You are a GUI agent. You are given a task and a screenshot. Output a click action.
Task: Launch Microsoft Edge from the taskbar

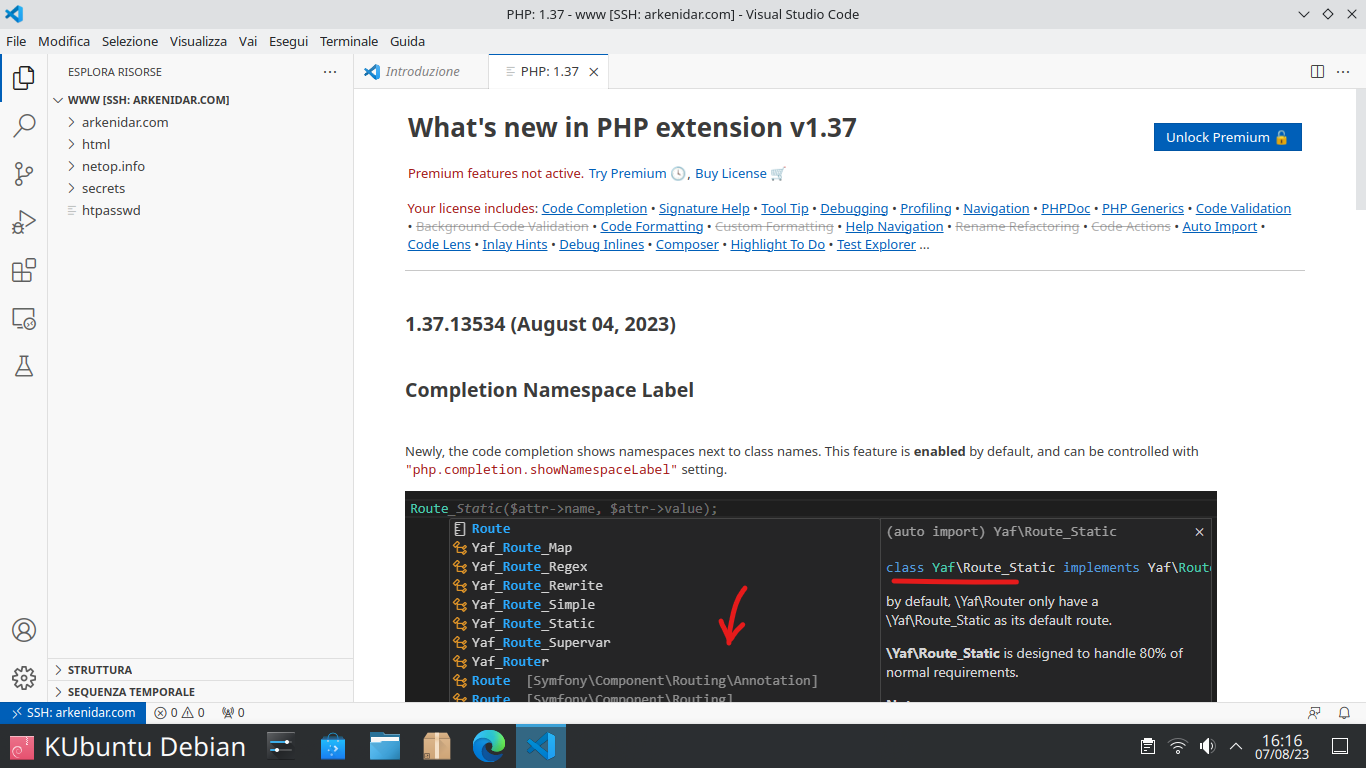pyautogui.click(x=489, y=746)
